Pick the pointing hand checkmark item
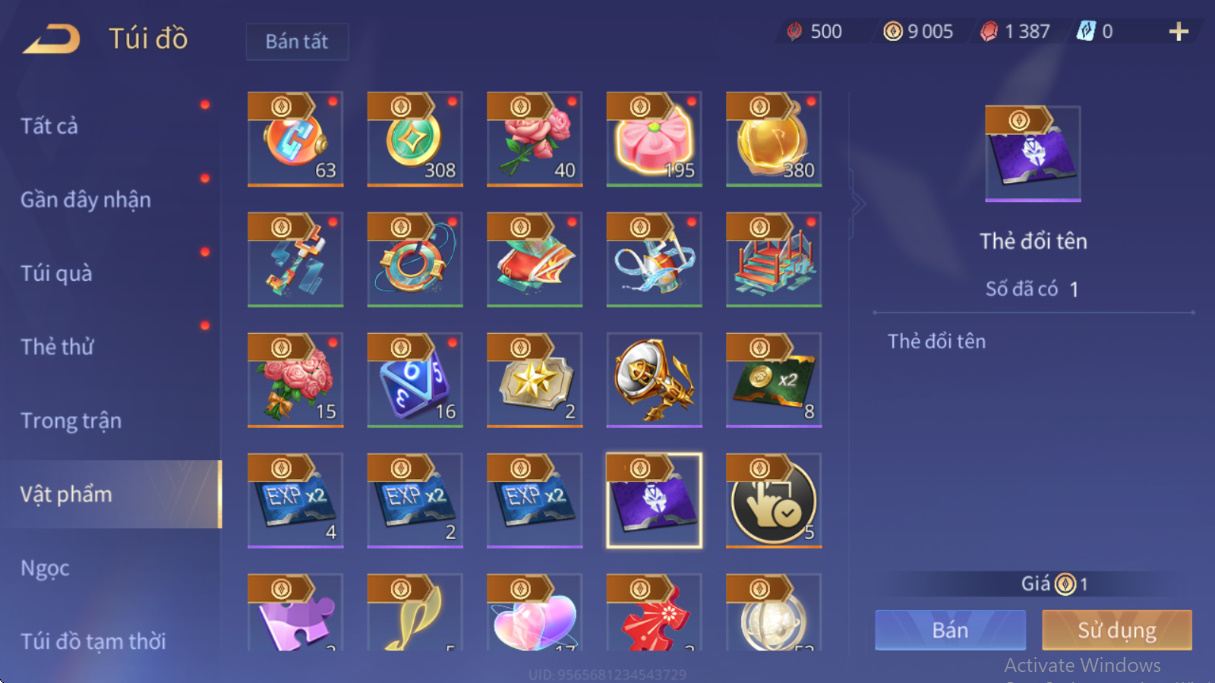This screenshot has width=1215, height=683. pos(774,500)
